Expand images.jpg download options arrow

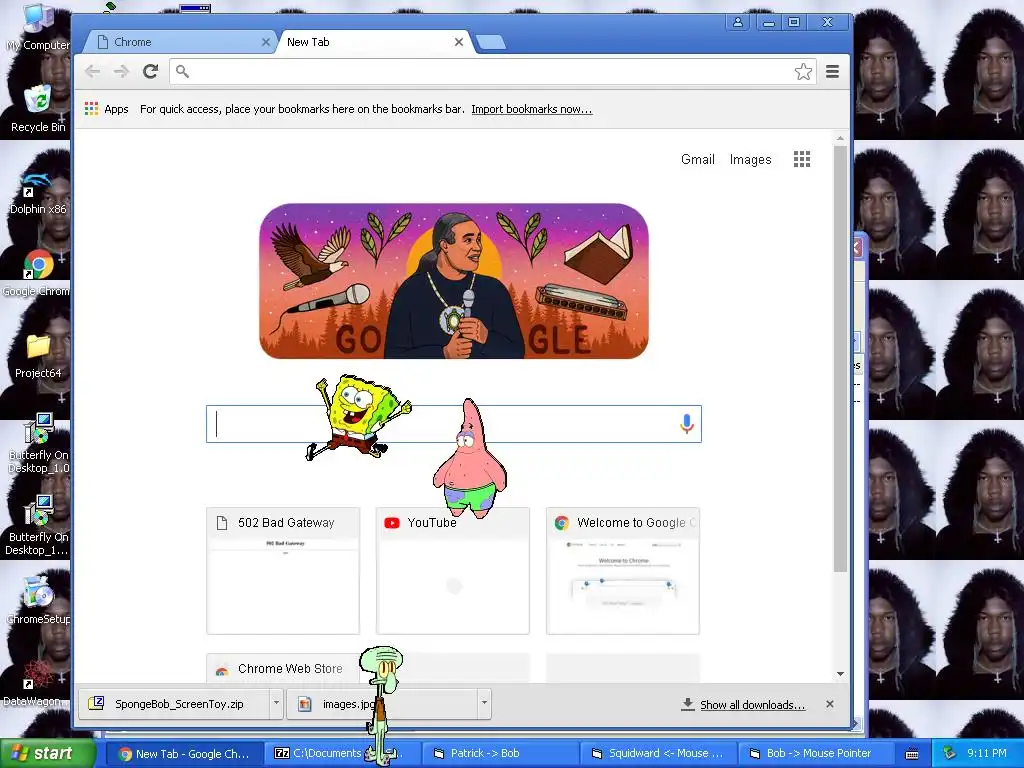point(484,703)
